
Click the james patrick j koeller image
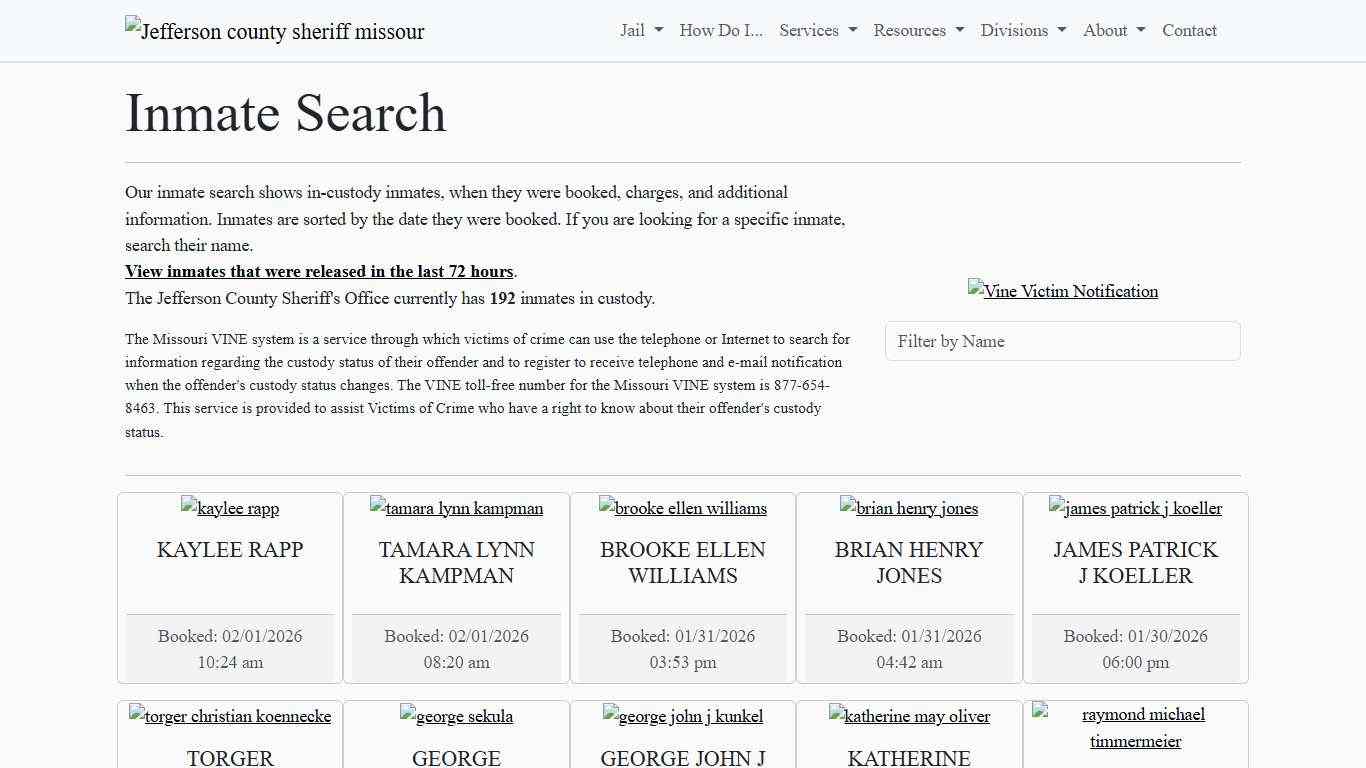(1136, 508)
